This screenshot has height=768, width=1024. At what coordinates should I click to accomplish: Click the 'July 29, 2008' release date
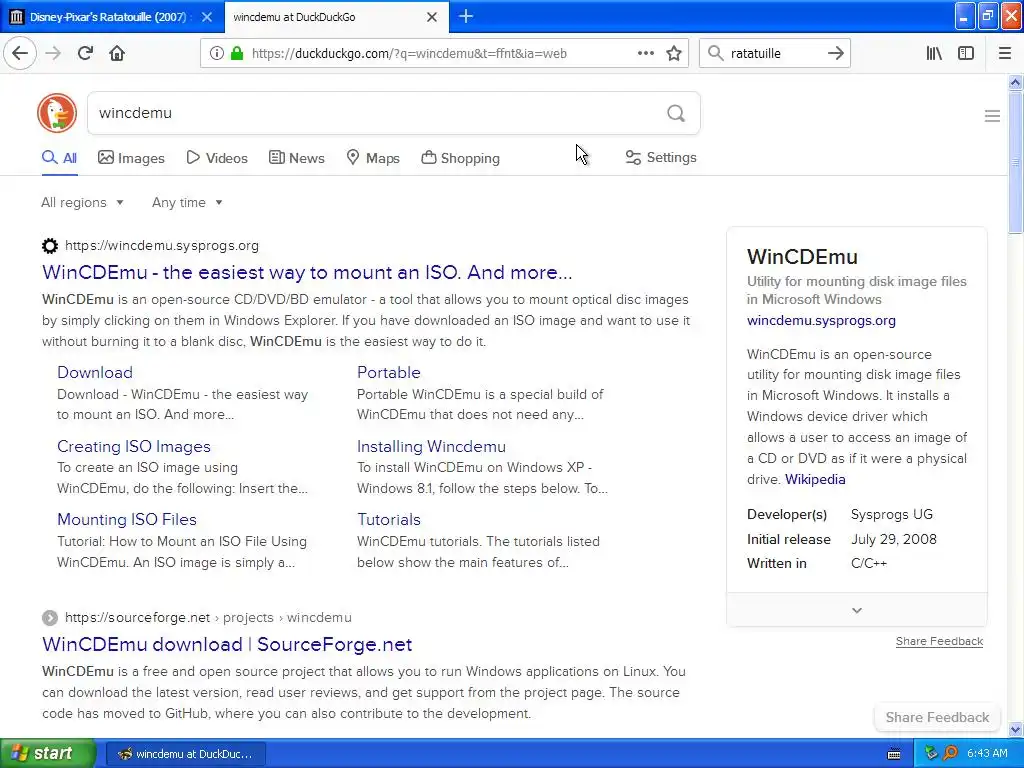coord(893,539)
